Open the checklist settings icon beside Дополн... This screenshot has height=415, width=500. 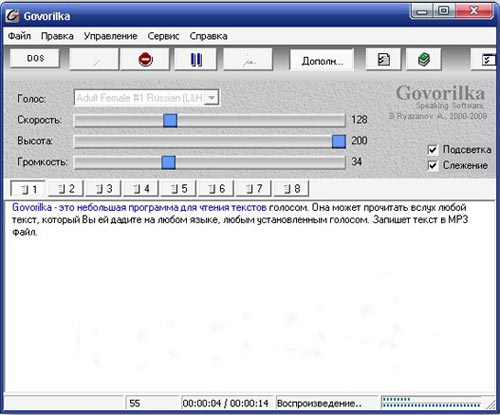tap(383, 60)
